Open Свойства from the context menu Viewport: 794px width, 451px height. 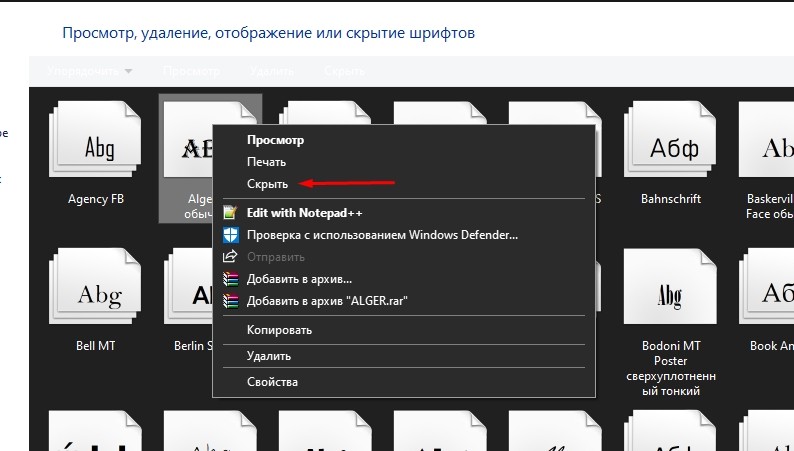[x=272, y=382]
